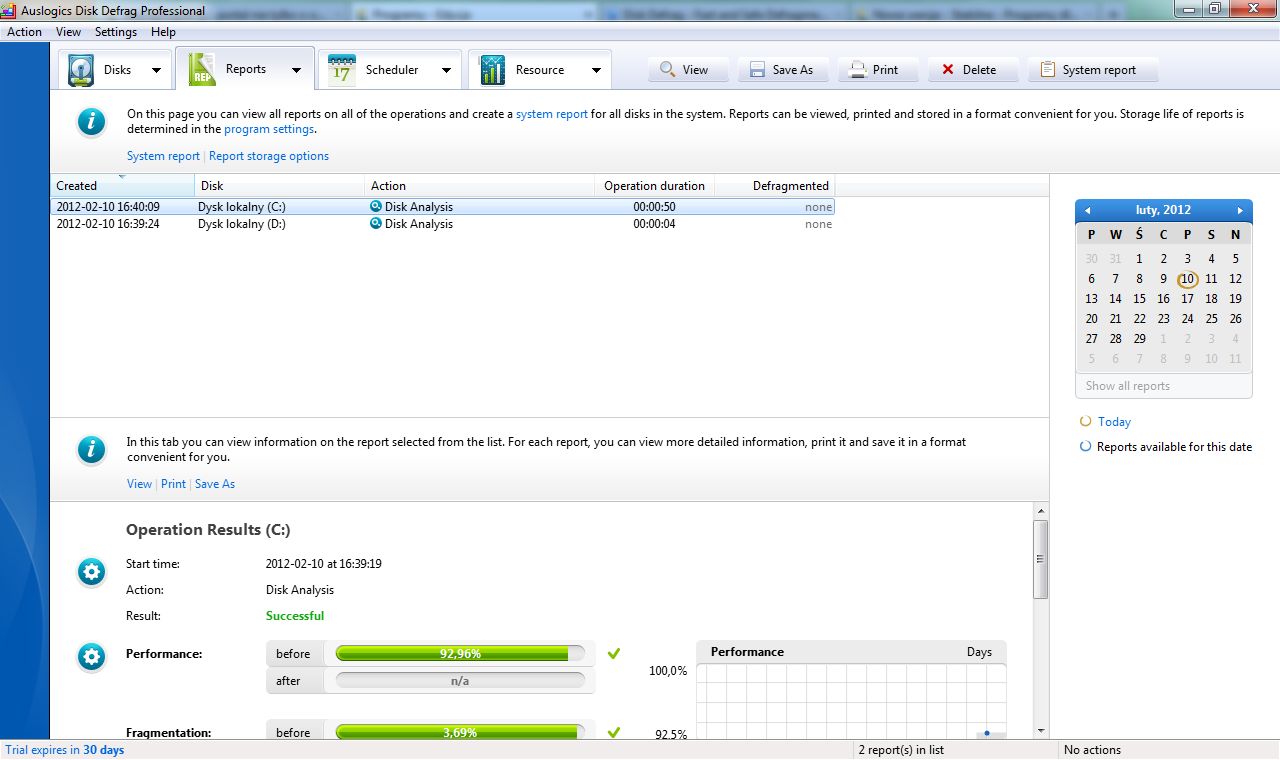Screen dimensions: 1280x760
Task: Open the Reports tab dropdown arrow
Action: click(x=296, y=70)
